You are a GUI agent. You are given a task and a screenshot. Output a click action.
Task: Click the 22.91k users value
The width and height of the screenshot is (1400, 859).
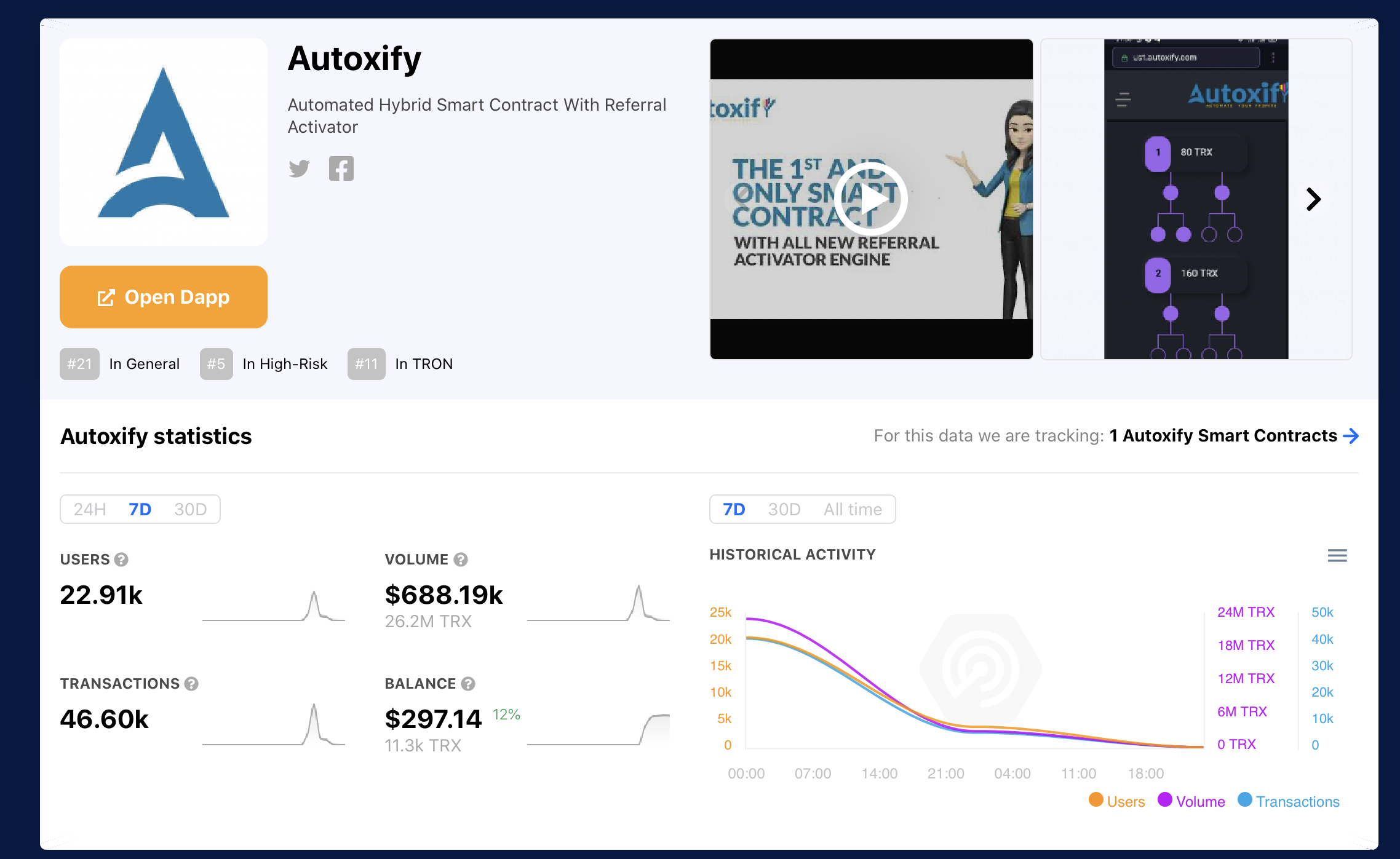click(x=101, y=595)
